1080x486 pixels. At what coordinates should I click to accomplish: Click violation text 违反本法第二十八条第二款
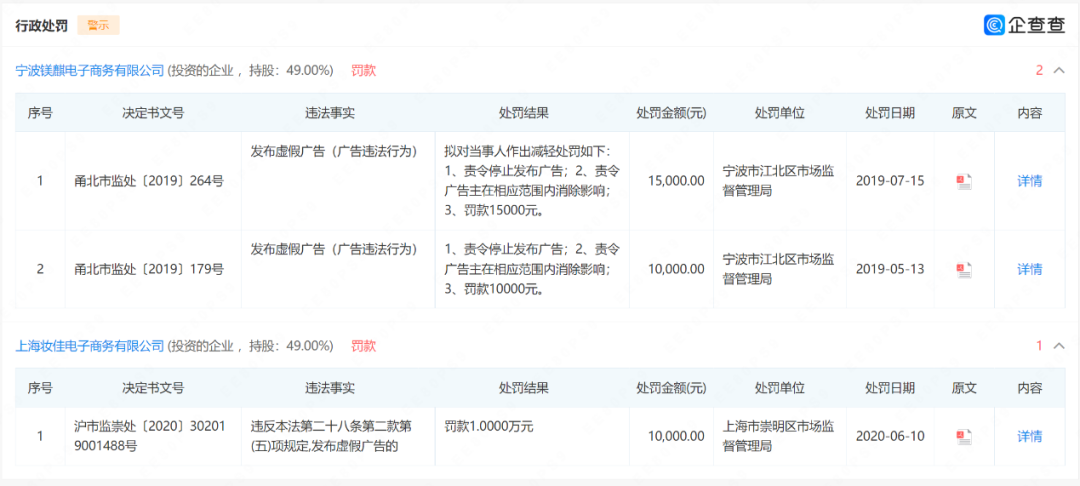click(331, 436)
